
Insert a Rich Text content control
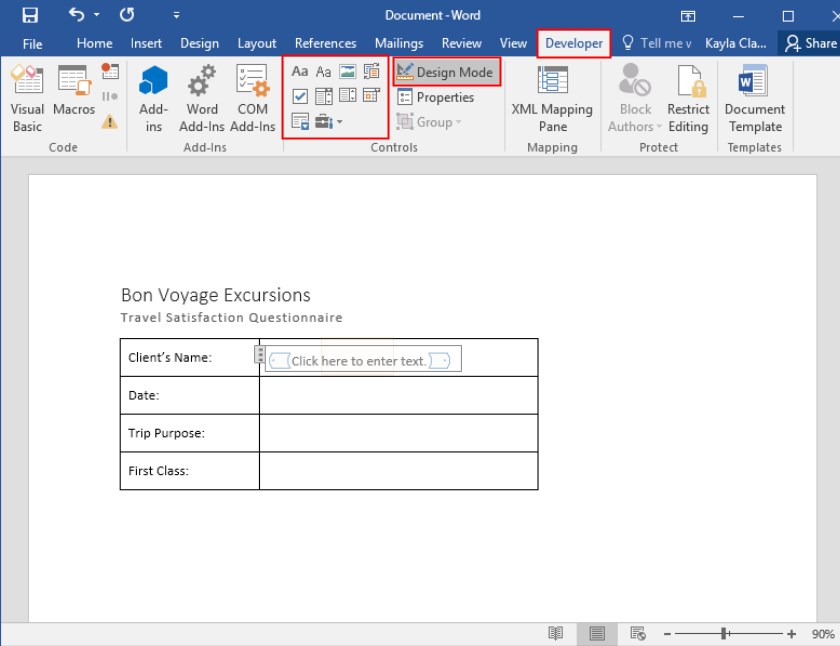[x=301, y=71]
